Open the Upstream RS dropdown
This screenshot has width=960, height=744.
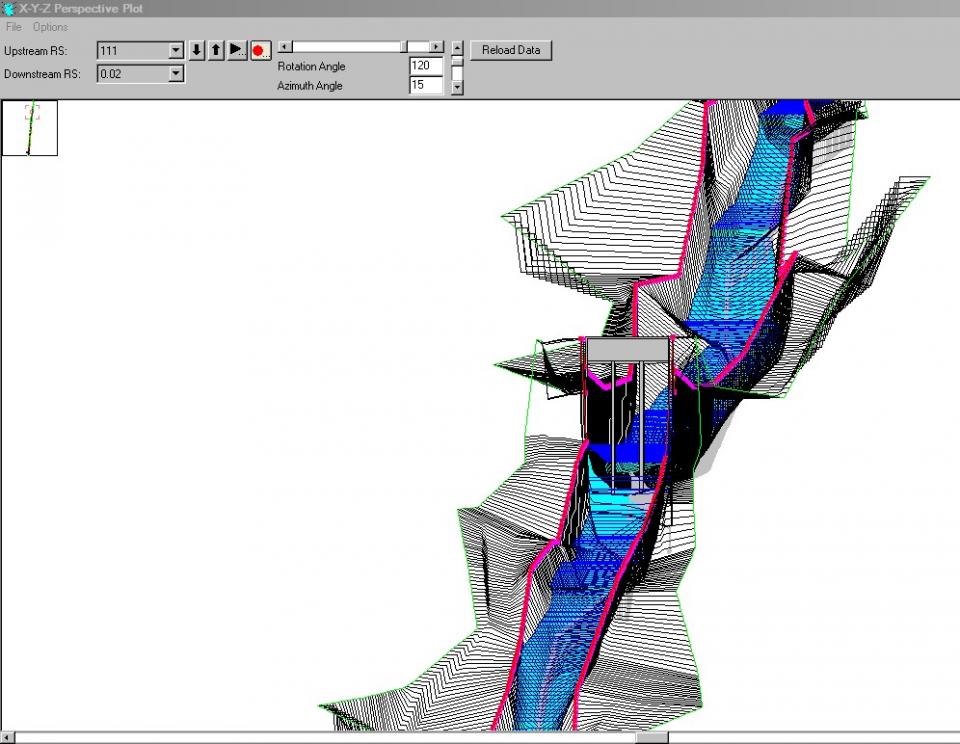tap(176, 50)
